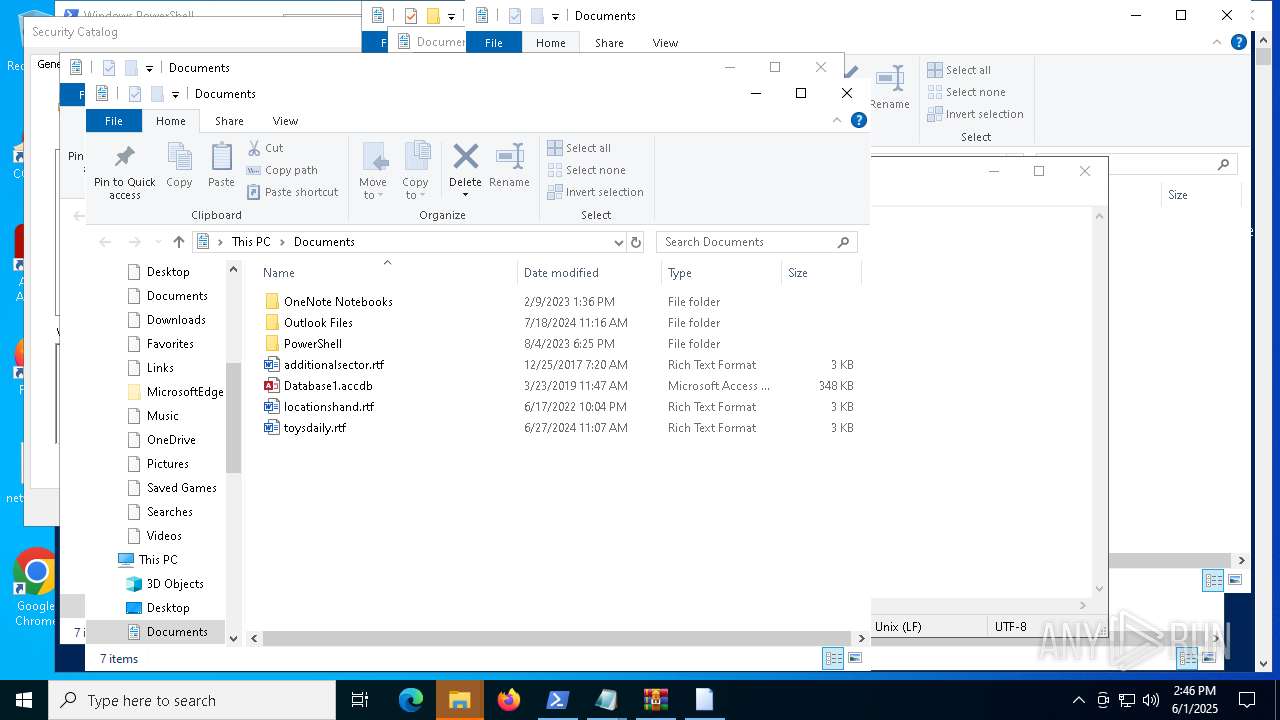Screen dimensions: 1280x720
Task: Click Invert selection in back Documents window
Action: pos(975,114)
